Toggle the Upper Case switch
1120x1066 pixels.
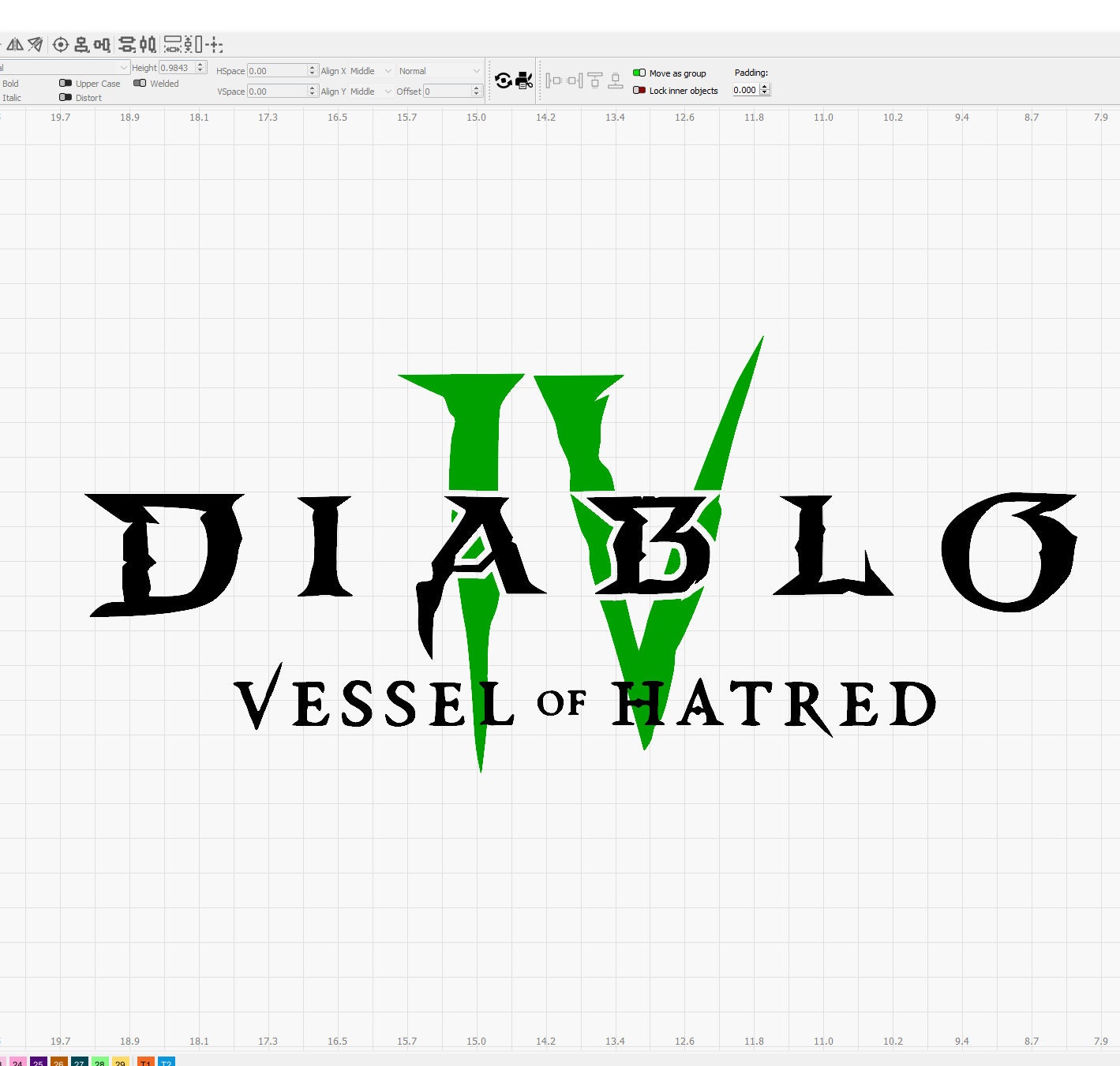point(66,84)
